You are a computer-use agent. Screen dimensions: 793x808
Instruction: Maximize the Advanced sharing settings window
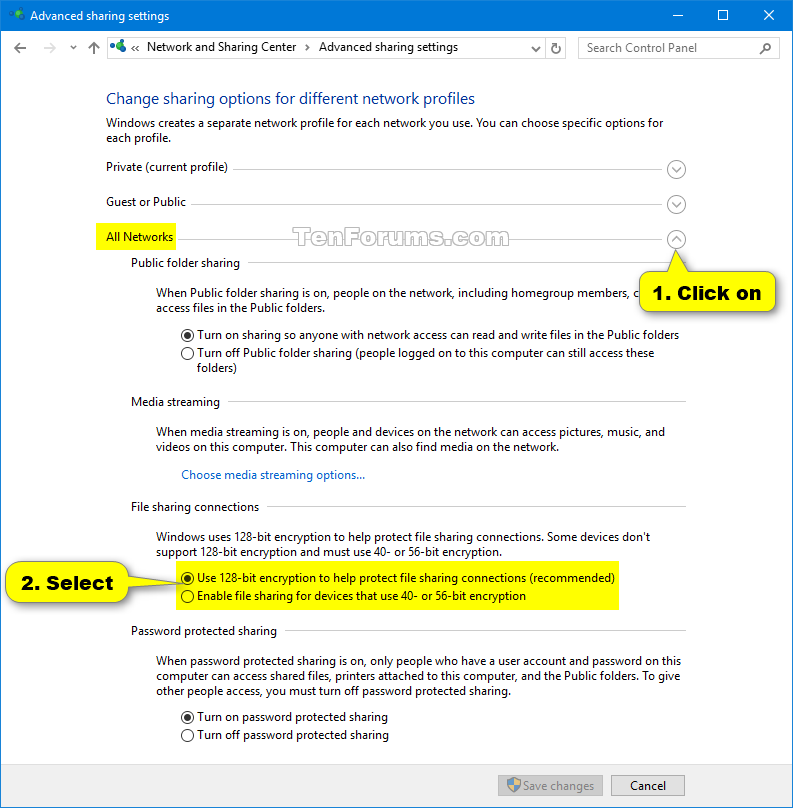click(x=723, y=15)
